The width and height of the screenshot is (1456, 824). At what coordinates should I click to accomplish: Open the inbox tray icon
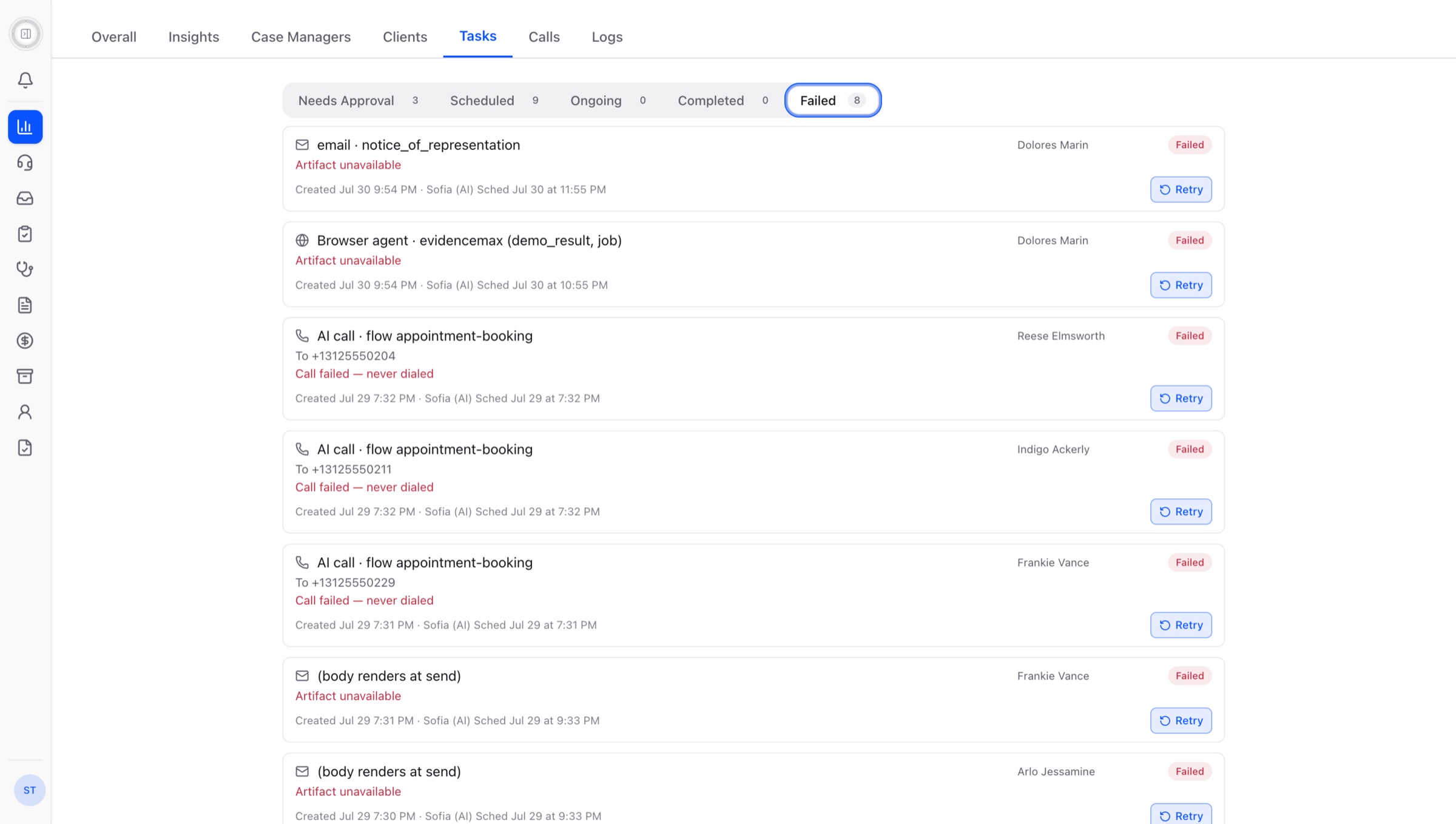(25, 198)
